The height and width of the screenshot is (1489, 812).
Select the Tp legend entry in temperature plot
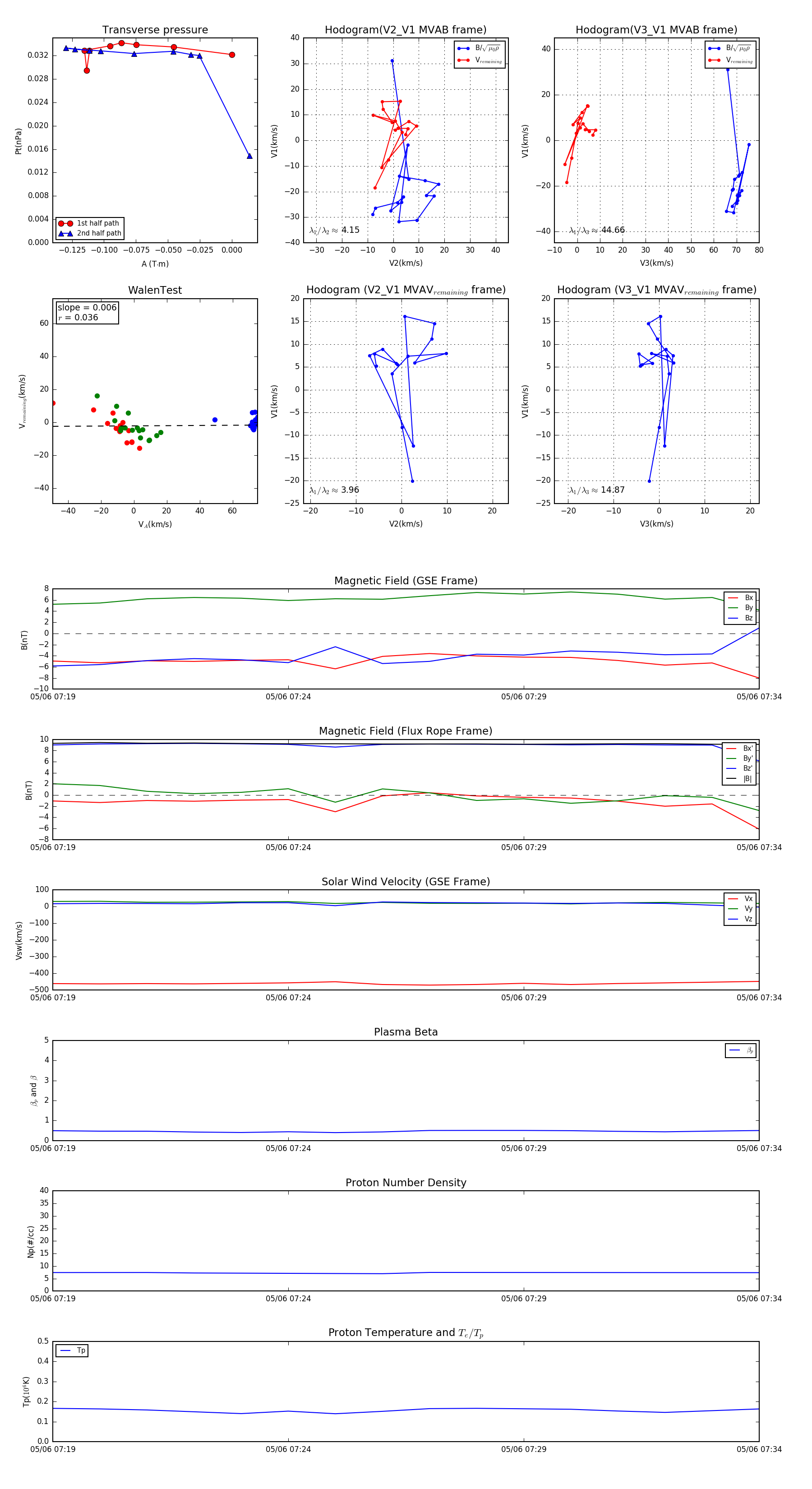click(x=72, y=1350)
